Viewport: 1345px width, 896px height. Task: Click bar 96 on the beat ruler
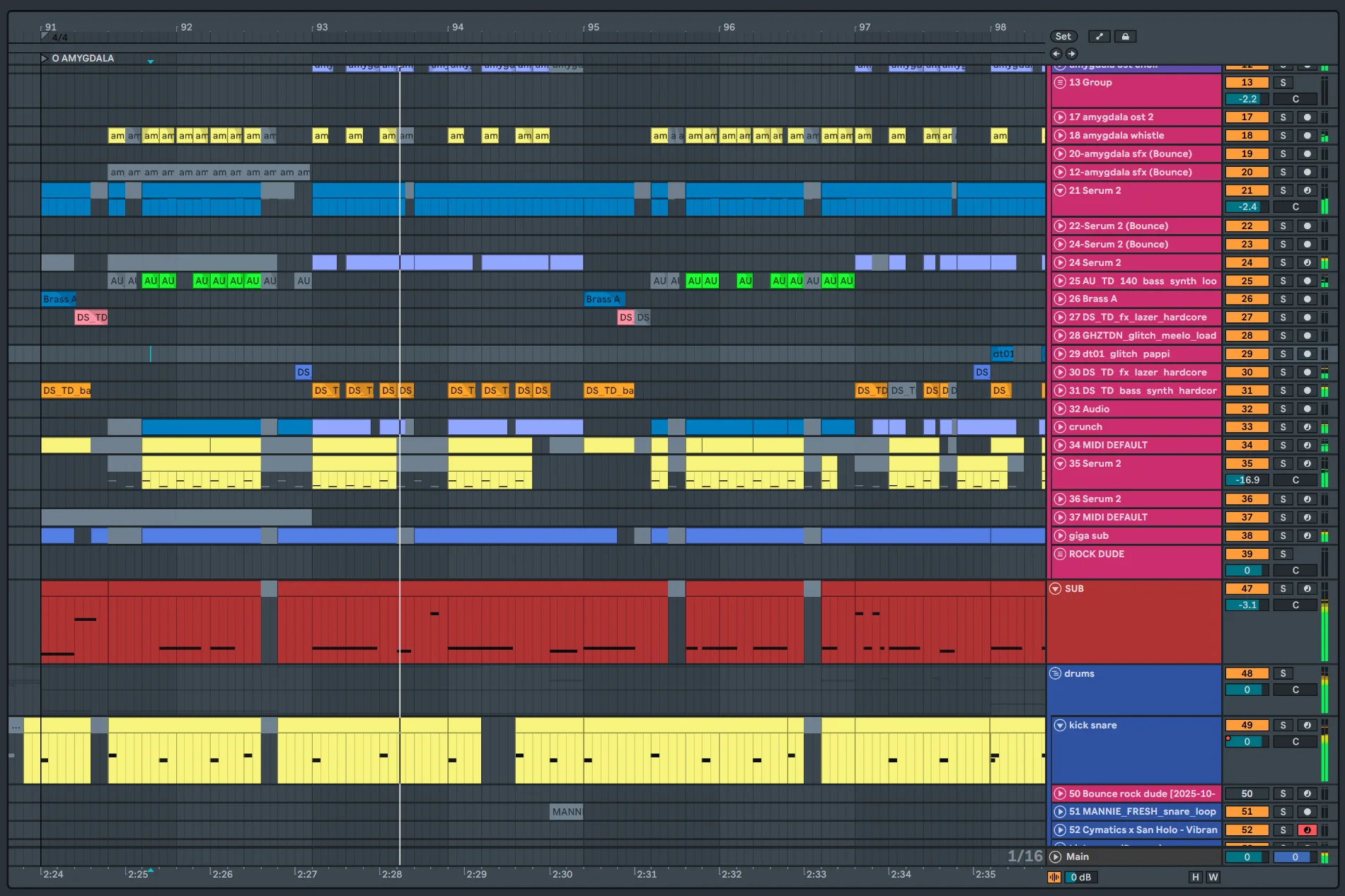pyautogui.click(x=729, y=27)
